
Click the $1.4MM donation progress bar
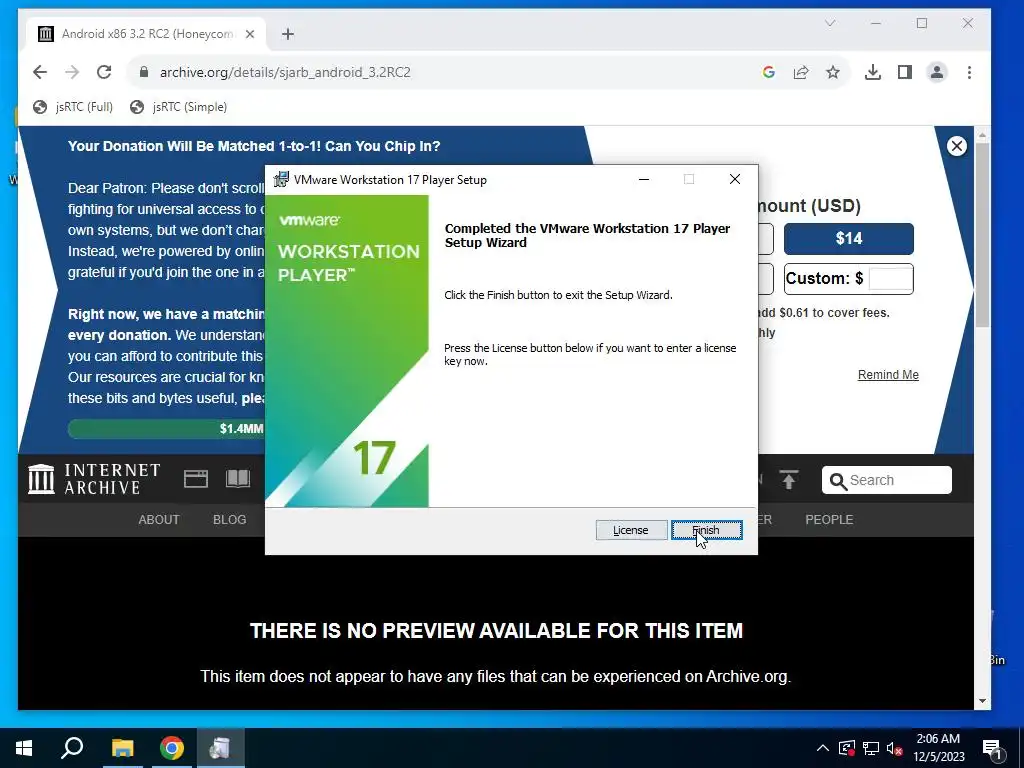click(167, 428)
